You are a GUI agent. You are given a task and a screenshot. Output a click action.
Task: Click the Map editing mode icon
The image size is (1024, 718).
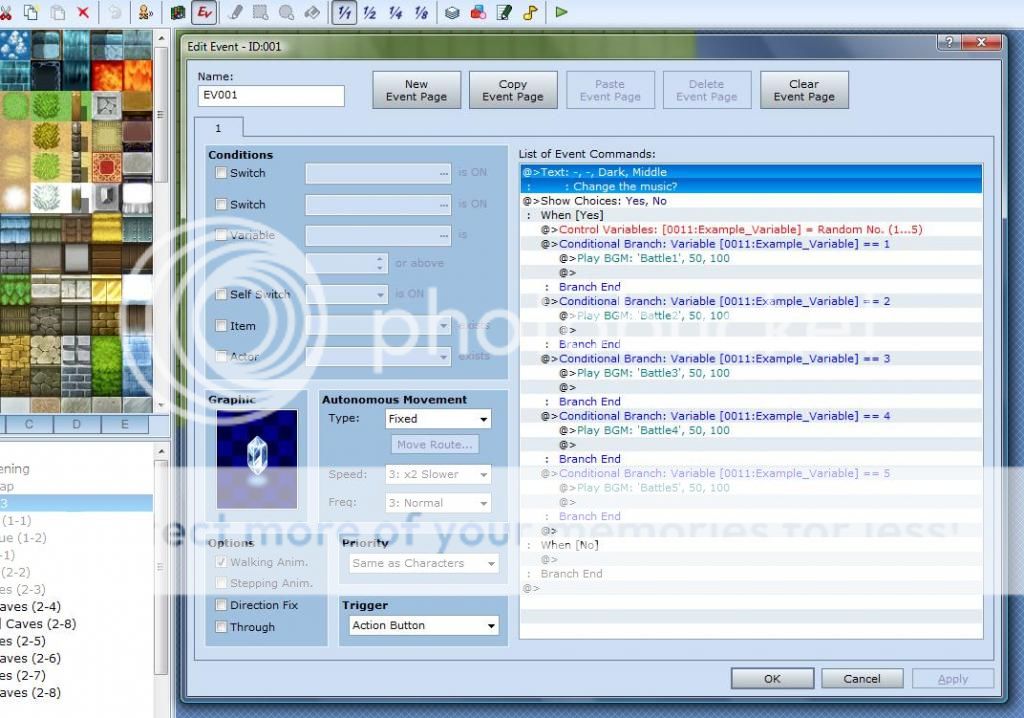tap(178, 12)
